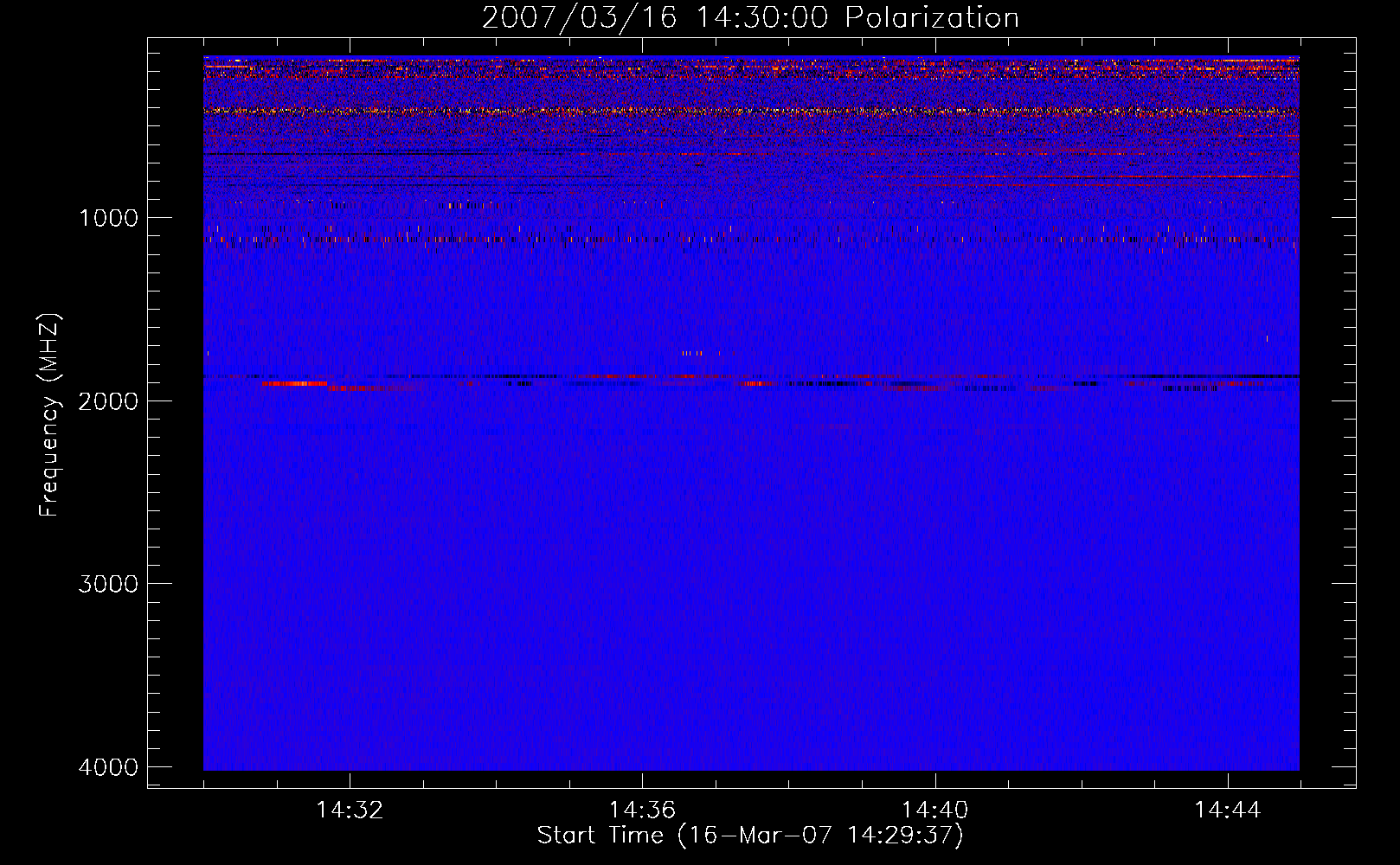1400x865 pixels.
Task: Click the 4000 frequency tick label
Action: 108,767
